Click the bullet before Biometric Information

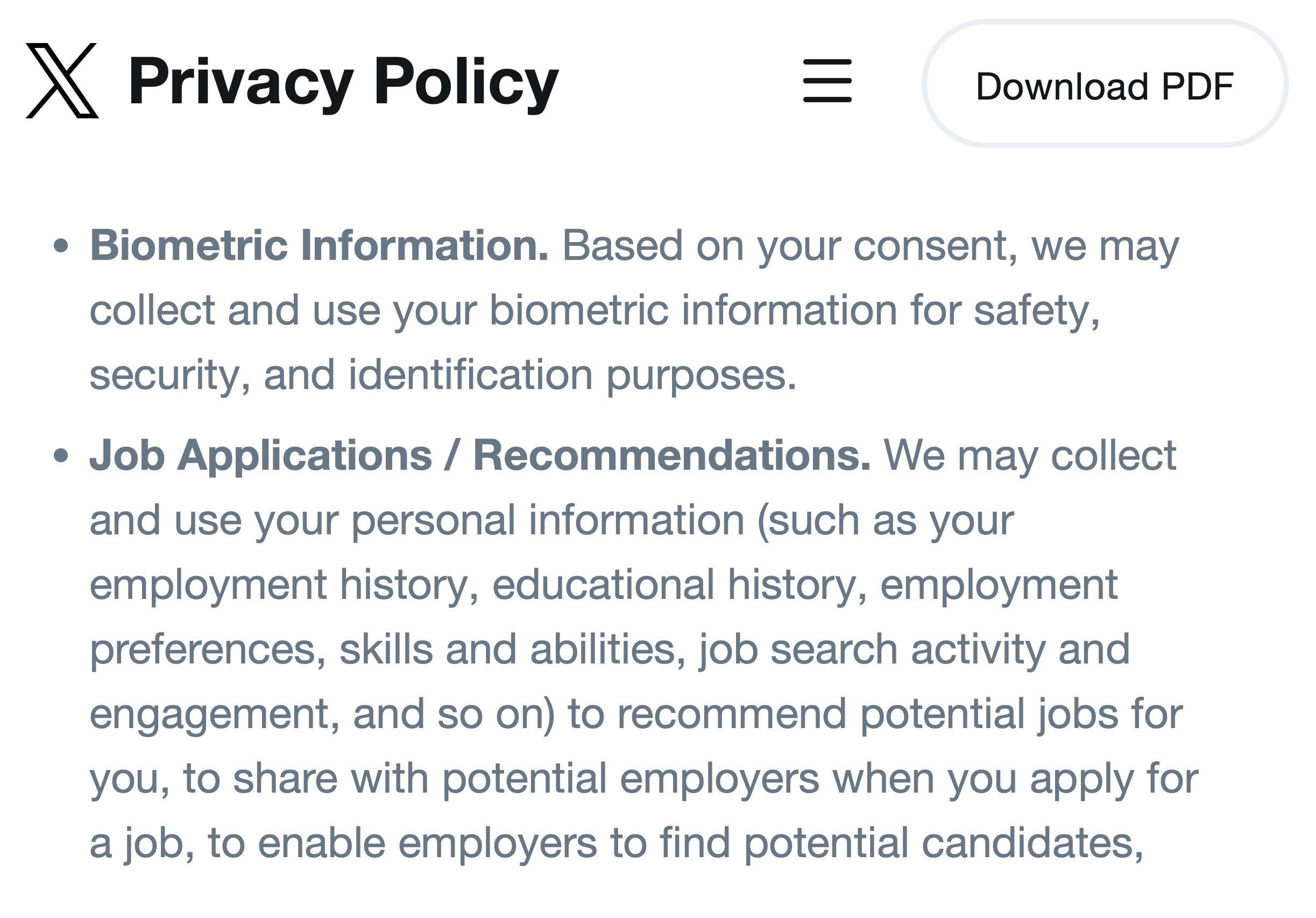(x=61, y=246)
